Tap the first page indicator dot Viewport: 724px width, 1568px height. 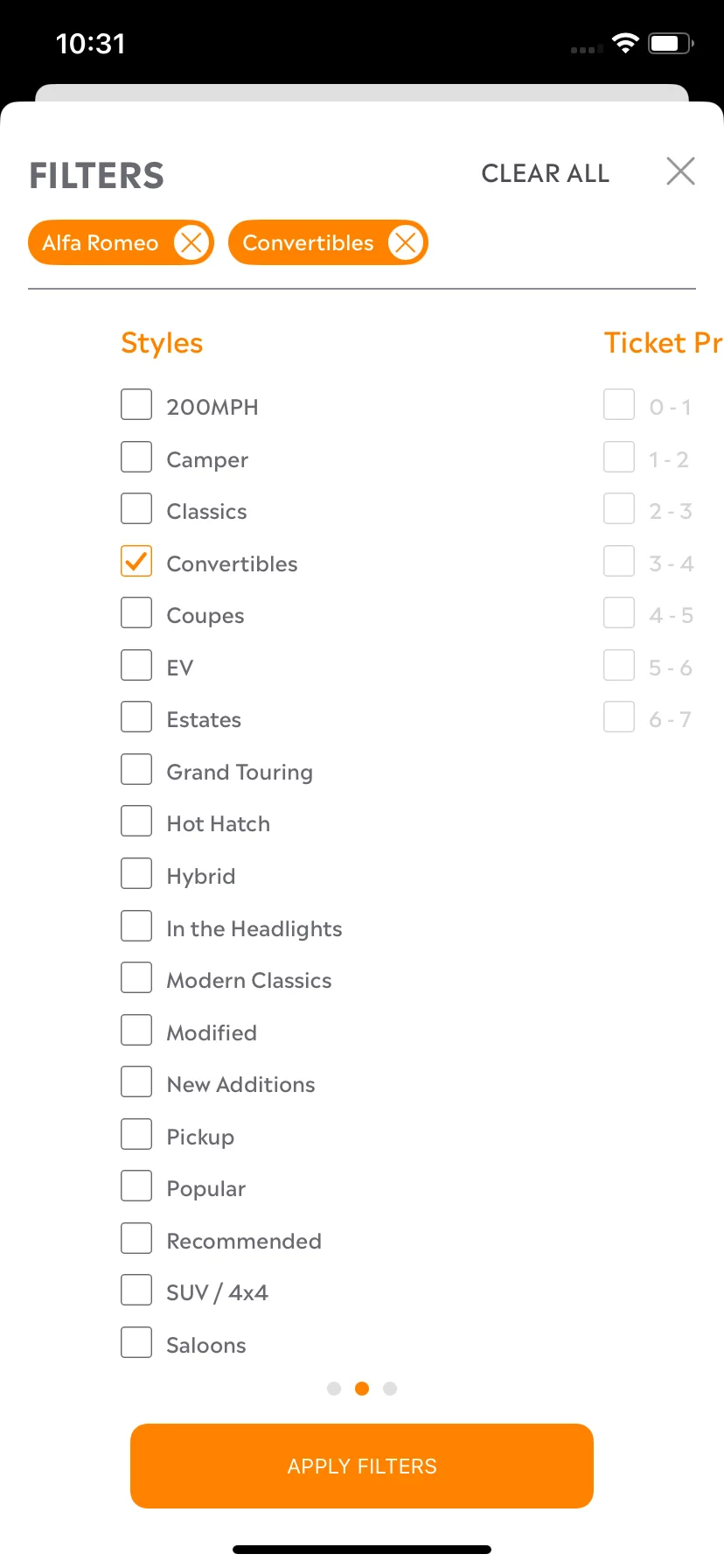(334, 1389)
